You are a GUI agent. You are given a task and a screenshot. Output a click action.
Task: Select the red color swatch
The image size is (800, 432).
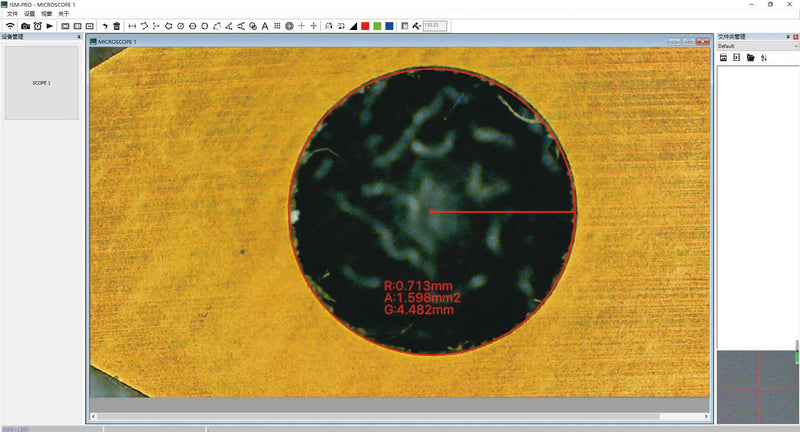pos(365,26)
